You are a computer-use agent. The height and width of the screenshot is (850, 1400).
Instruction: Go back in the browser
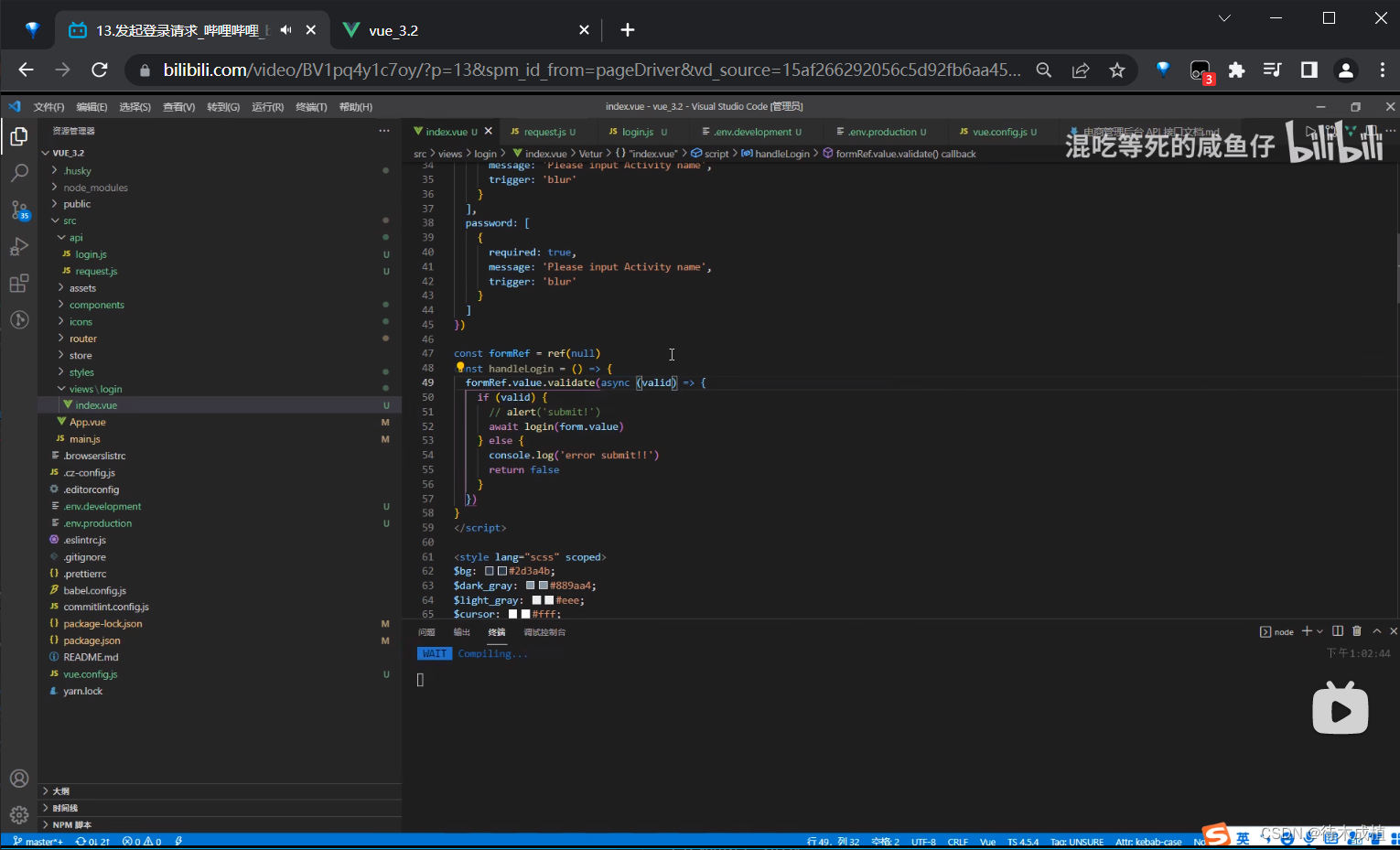point(26,70)
